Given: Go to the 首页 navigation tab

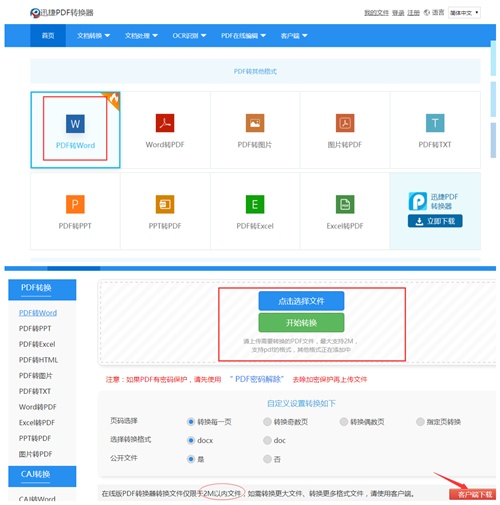Looking at the screenshot, I should 48,35.
